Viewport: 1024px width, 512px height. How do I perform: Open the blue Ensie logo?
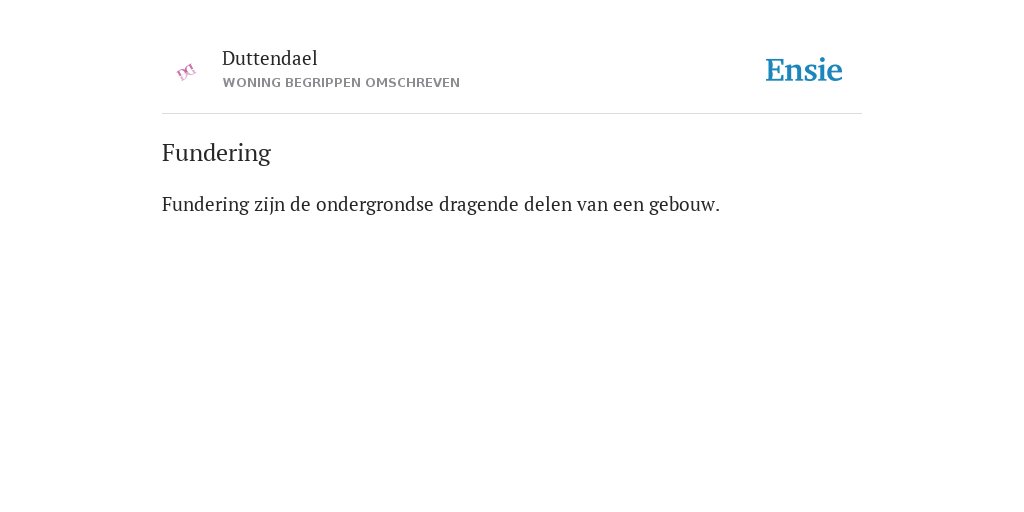tap(804, 71)
